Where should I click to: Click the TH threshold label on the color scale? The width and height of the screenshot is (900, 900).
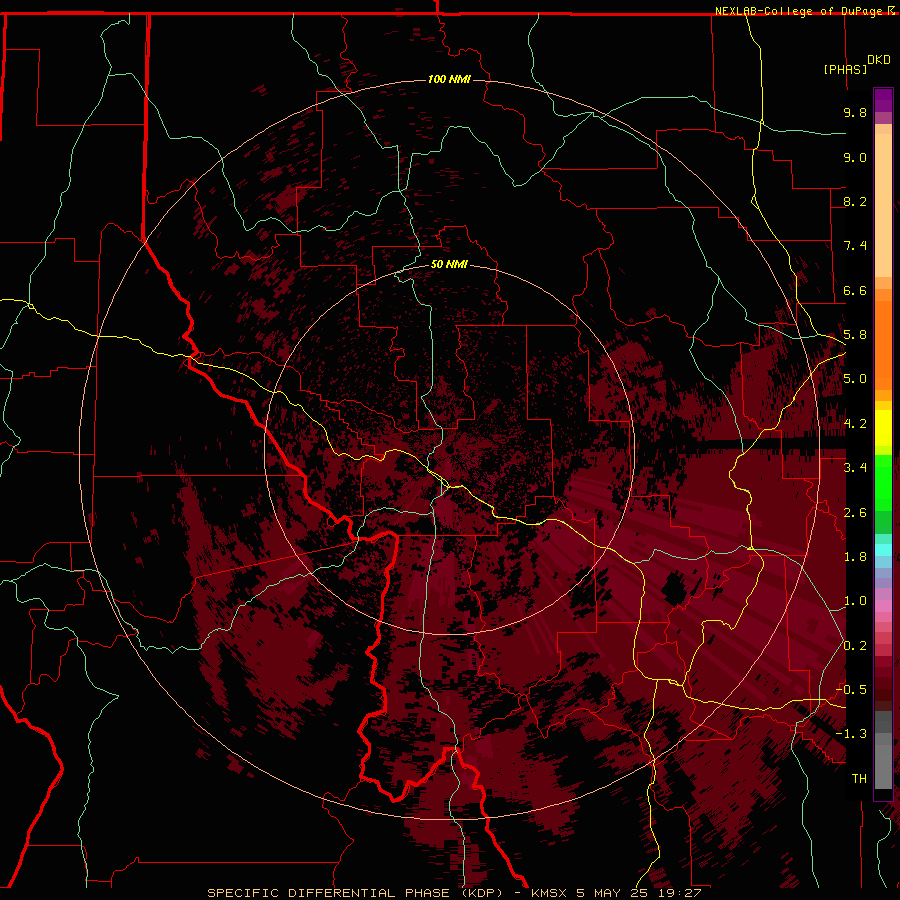click(x=859, y=778)
